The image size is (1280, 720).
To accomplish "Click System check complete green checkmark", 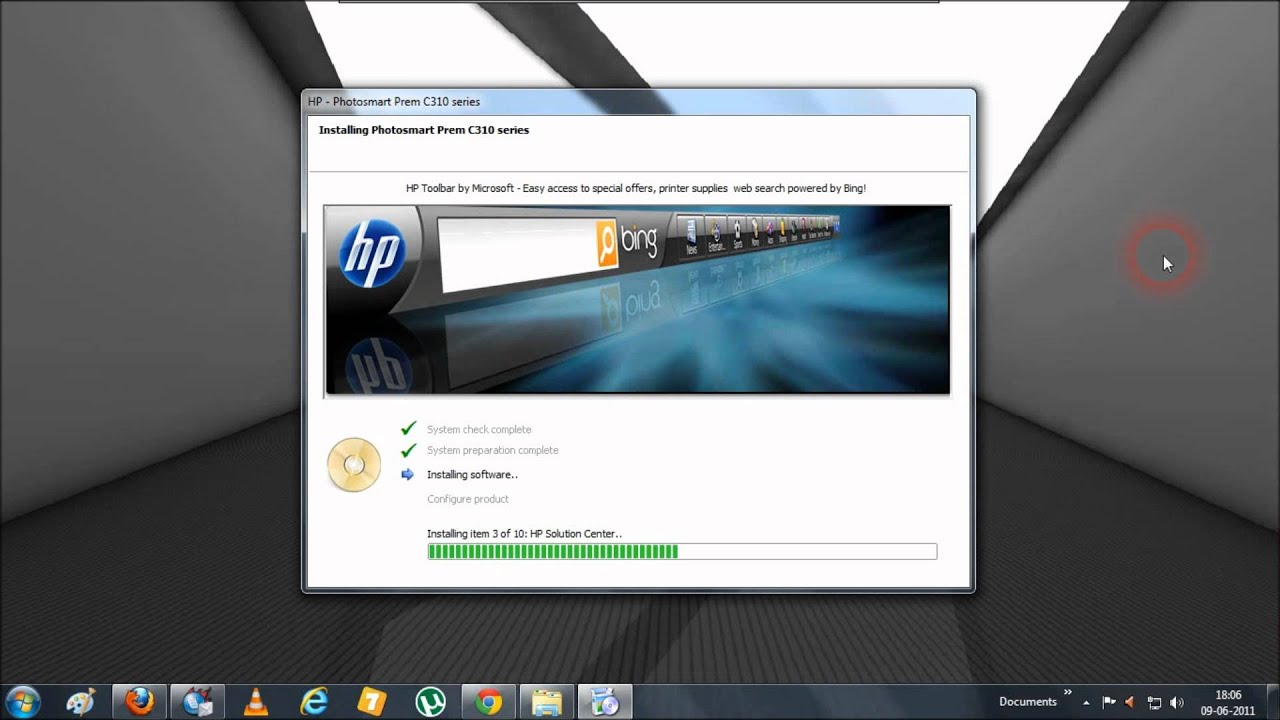I will pyautogui.click(x=408, y=428).
